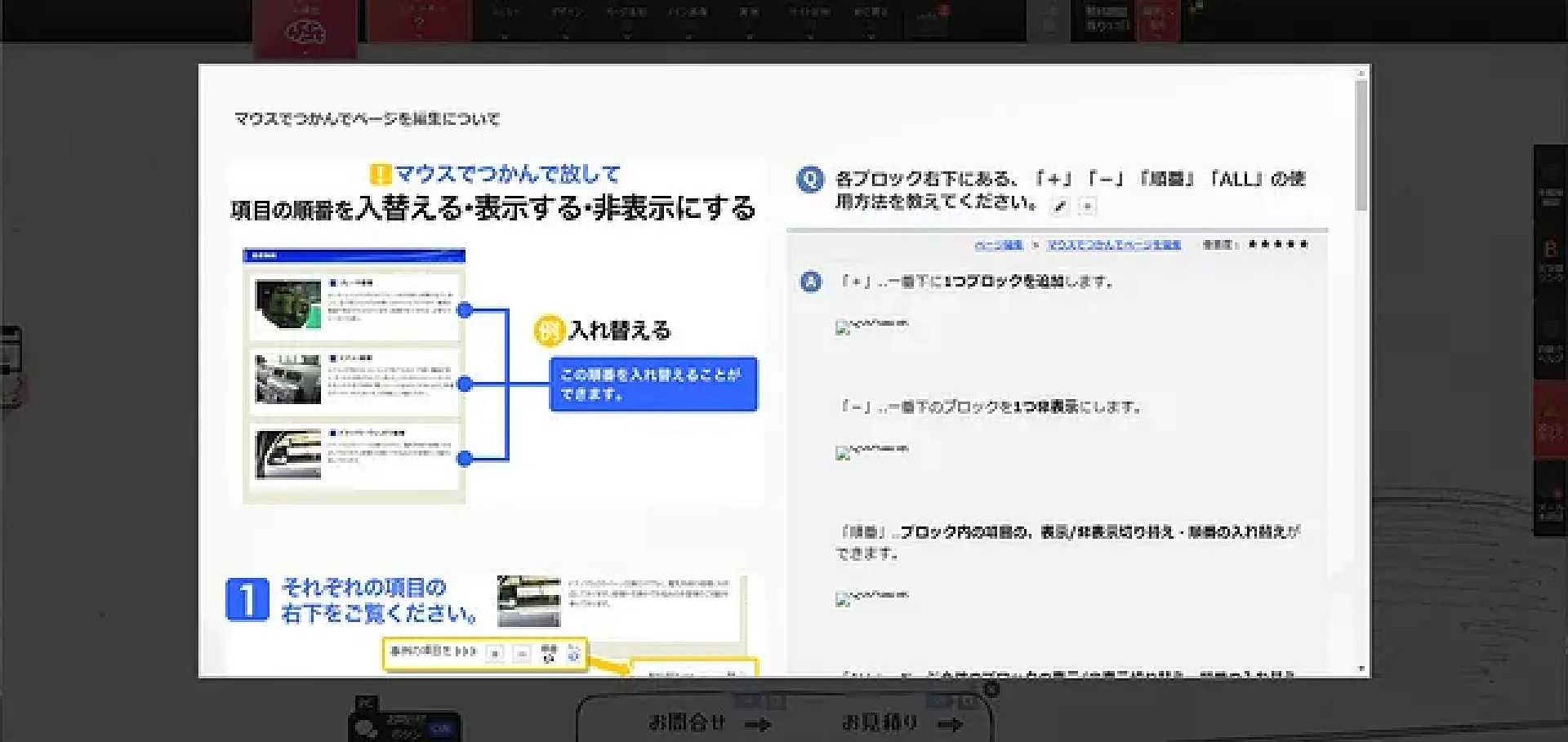Open the ページ編集 breadcrumb link
The height and width of the screenshot is (742, 1568).
998,245
